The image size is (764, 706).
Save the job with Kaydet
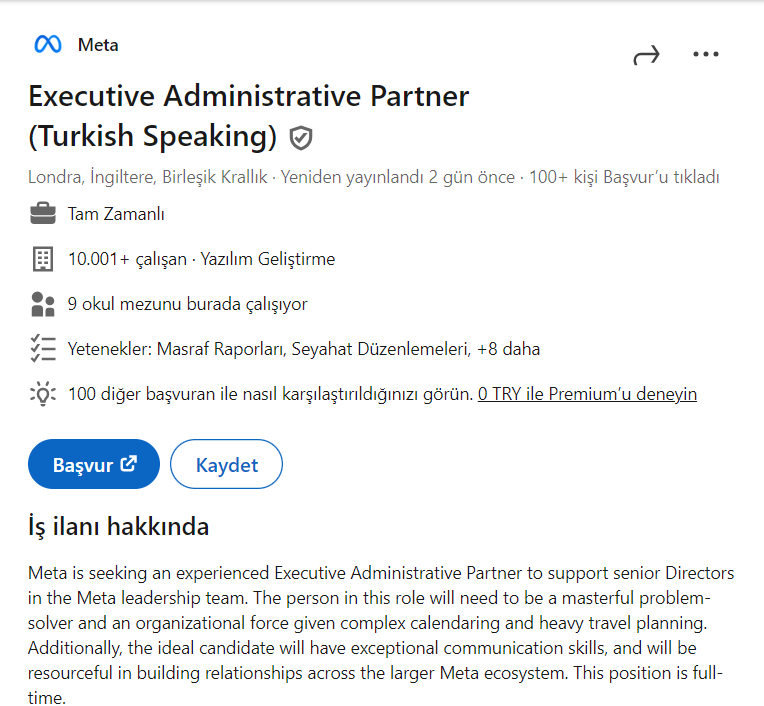point(227,464)
